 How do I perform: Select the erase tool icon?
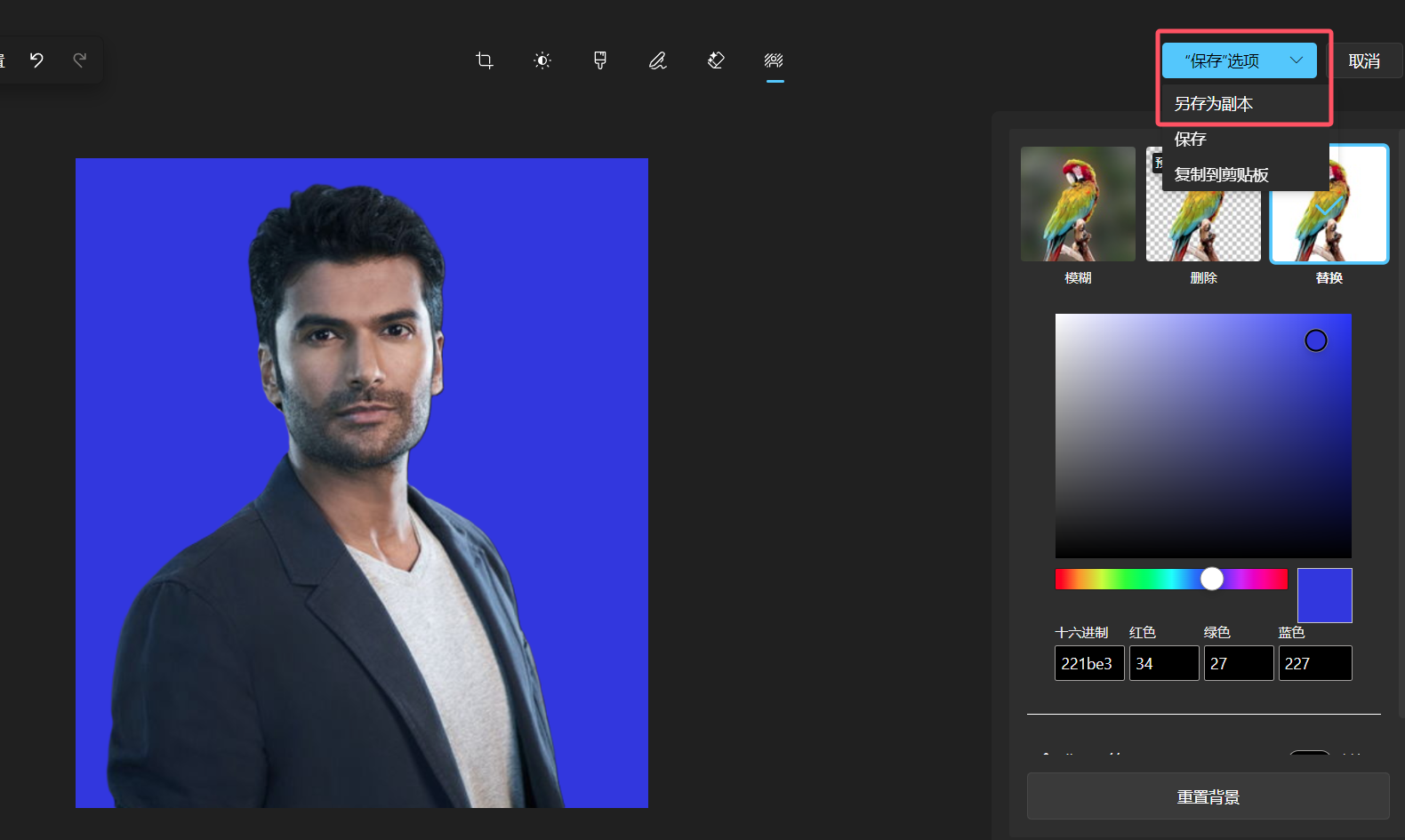(x=716, y=60)
